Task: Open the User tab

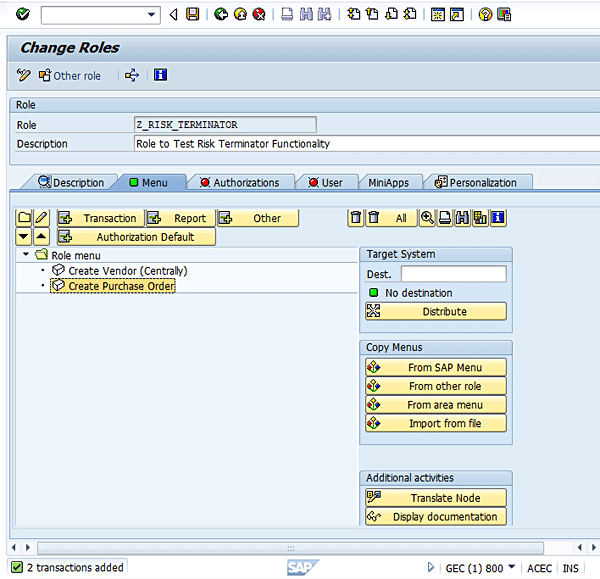Action: [x=326, y=183]
